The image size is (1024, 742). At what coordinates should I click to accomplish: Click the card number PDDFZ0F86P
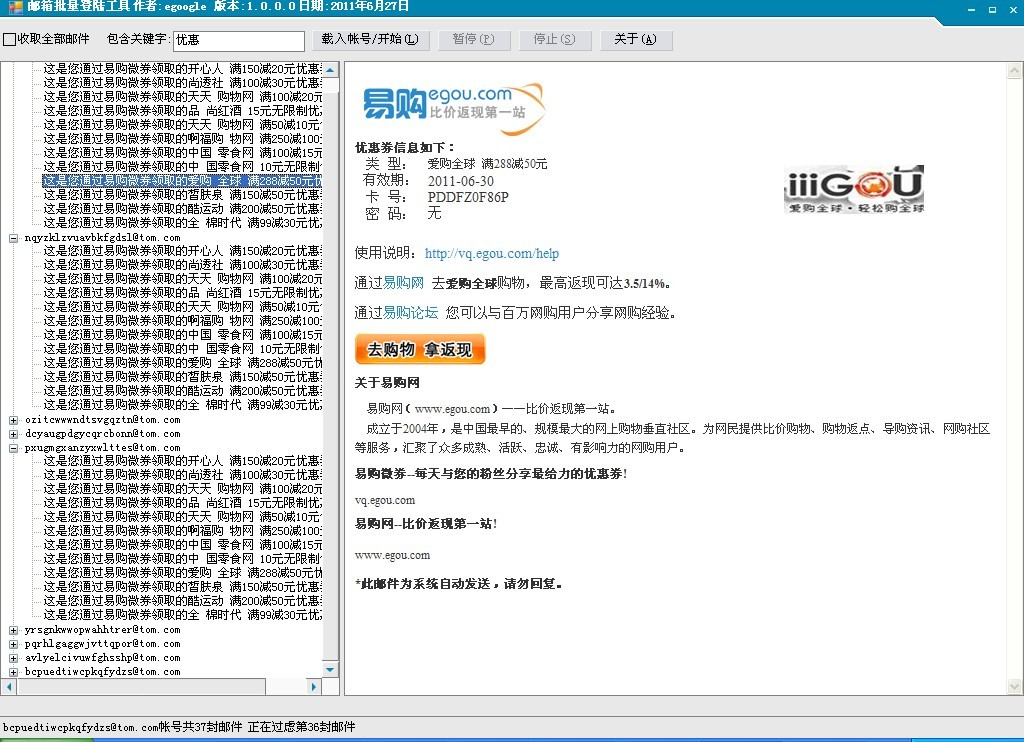click(x=468, y=197)
